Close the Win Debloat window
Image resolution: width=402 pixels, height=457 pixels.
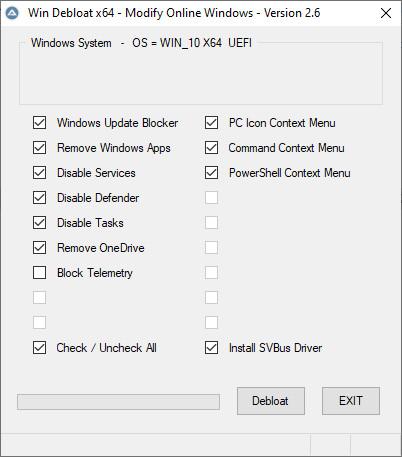point(386,13)
